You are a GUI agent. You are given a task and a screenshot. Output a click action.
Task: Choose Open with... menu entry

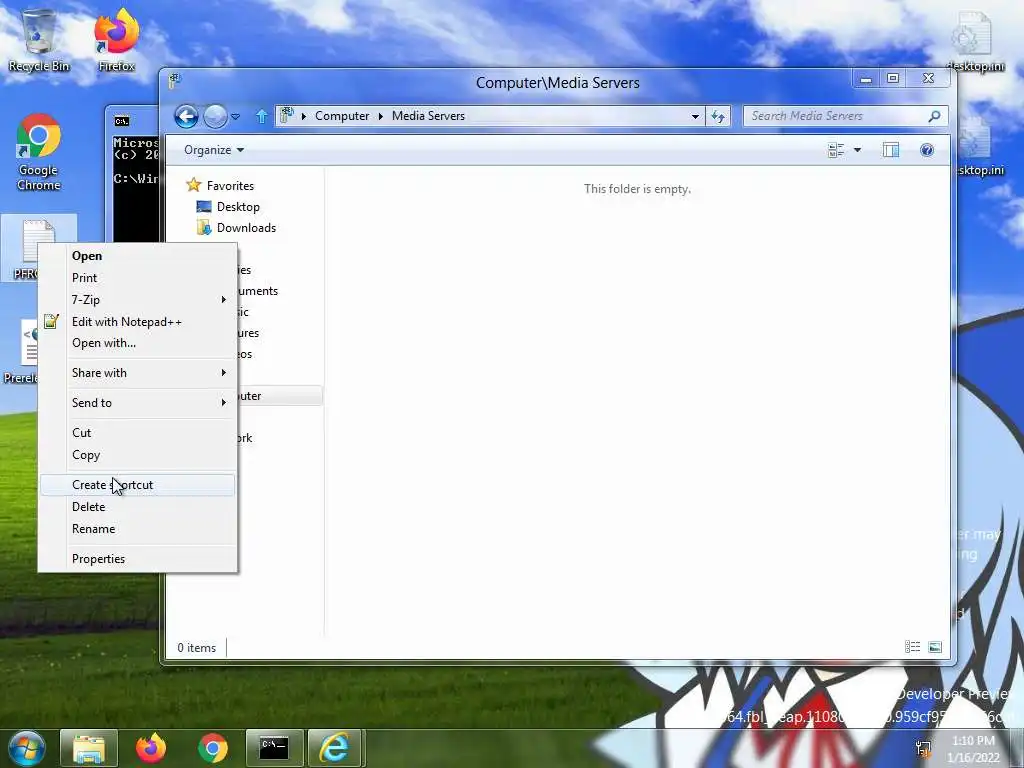tap(137, 343)
